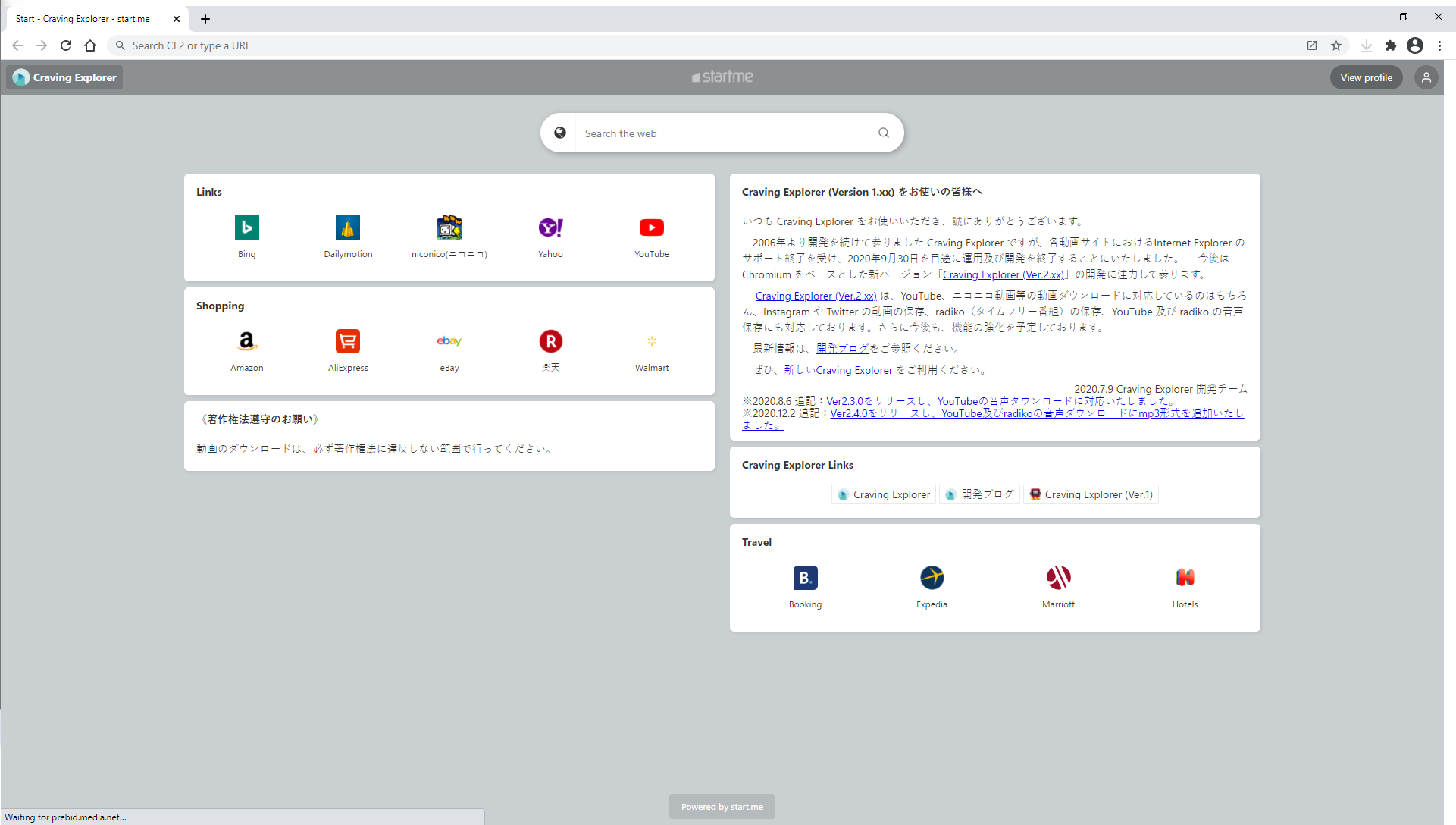Choose search engine via the globe icon
This screenshot has height=825, width=1456.
560,133
